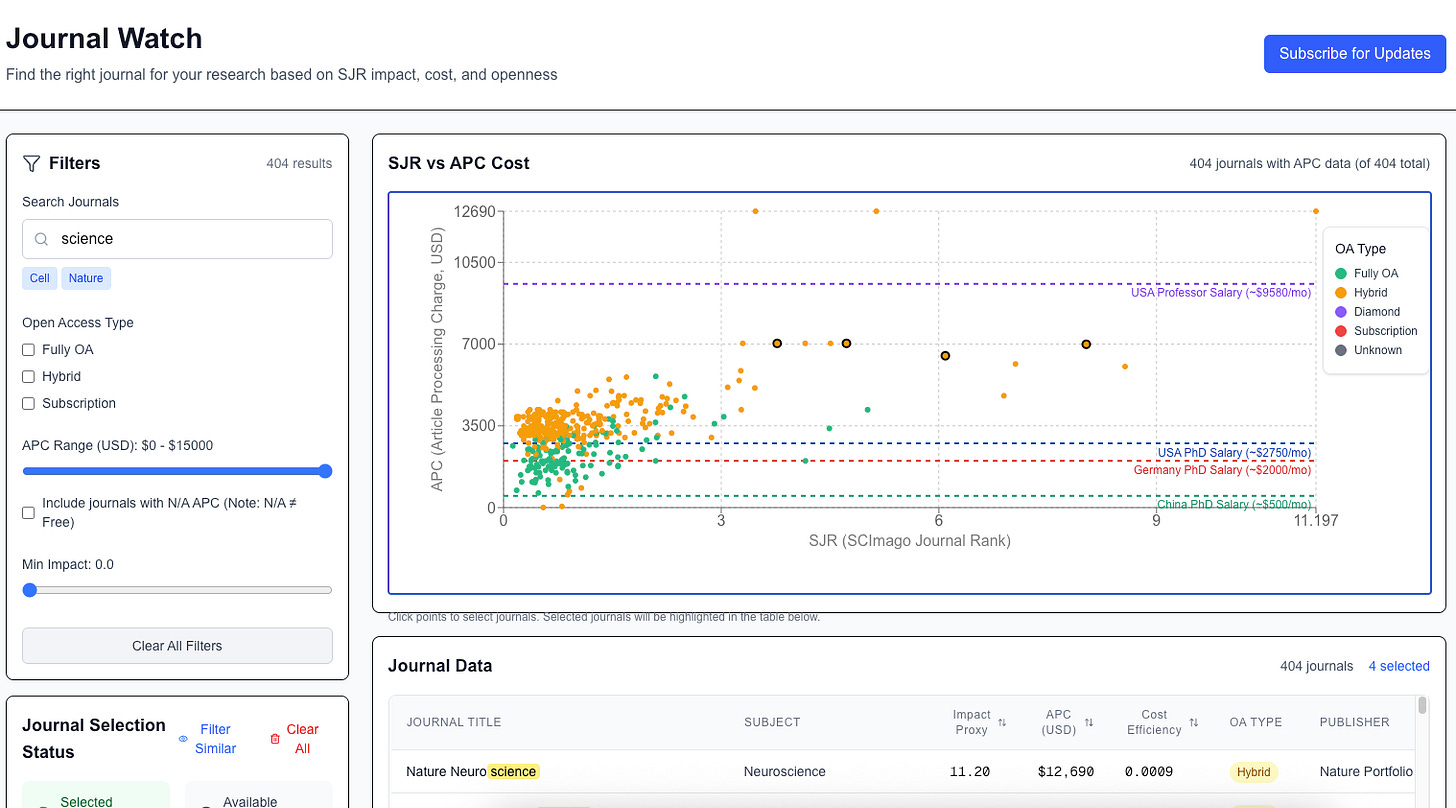
Task: Click the 11.20 impact proxy value
Action: pyautogui.click(x=971, y=772)
